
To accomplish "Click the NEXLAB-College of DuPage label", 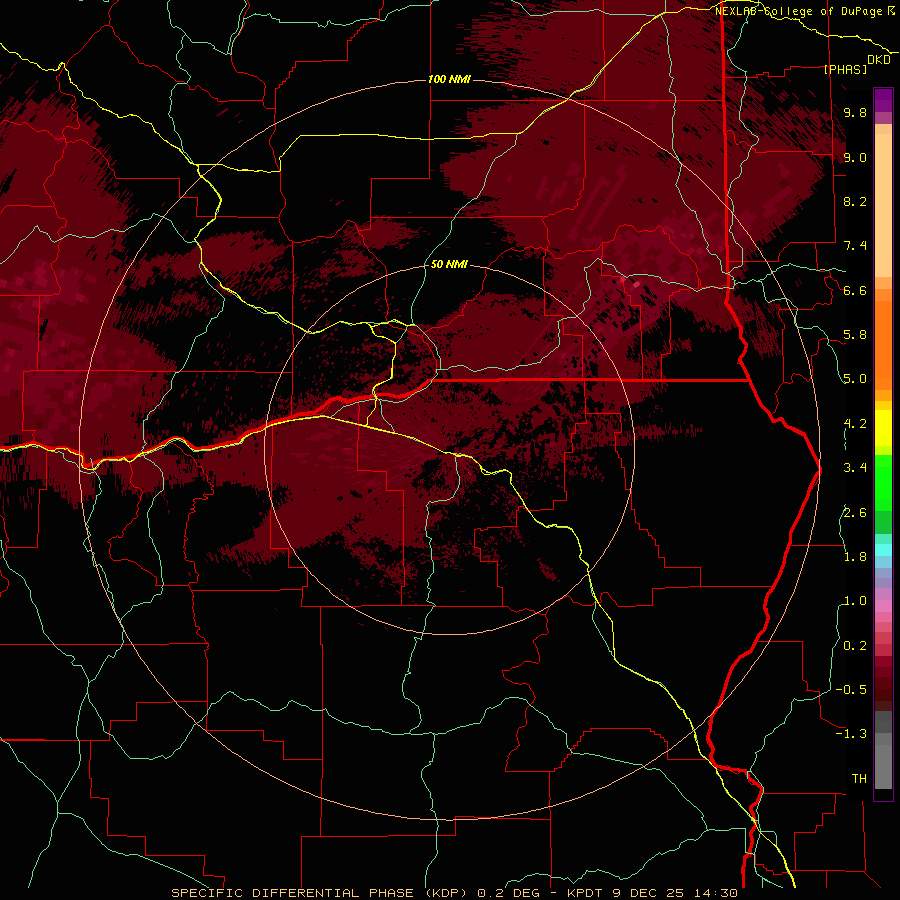I will pos(798,11).
